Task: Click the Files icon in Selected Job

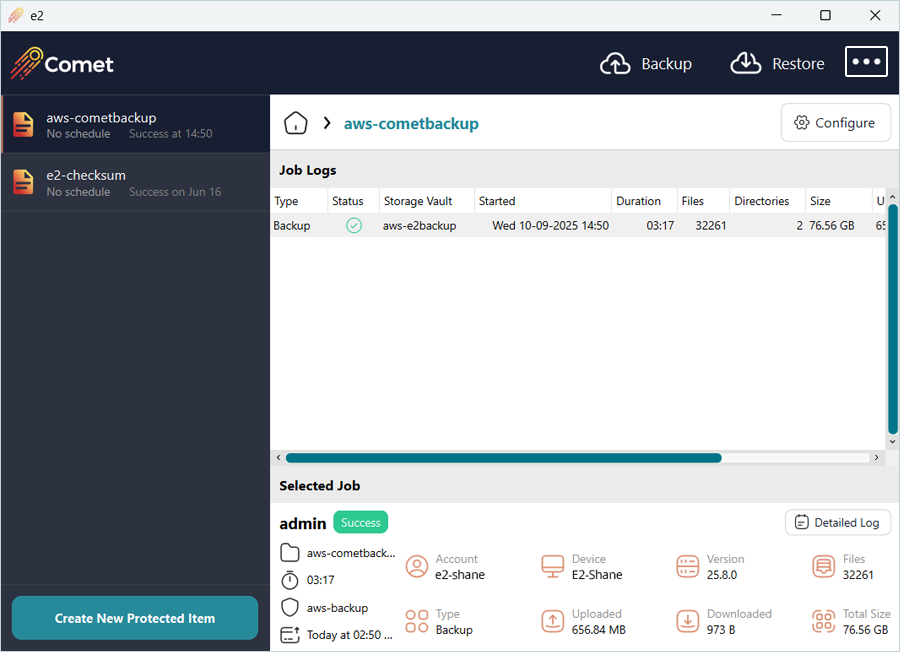Action: 824,566
